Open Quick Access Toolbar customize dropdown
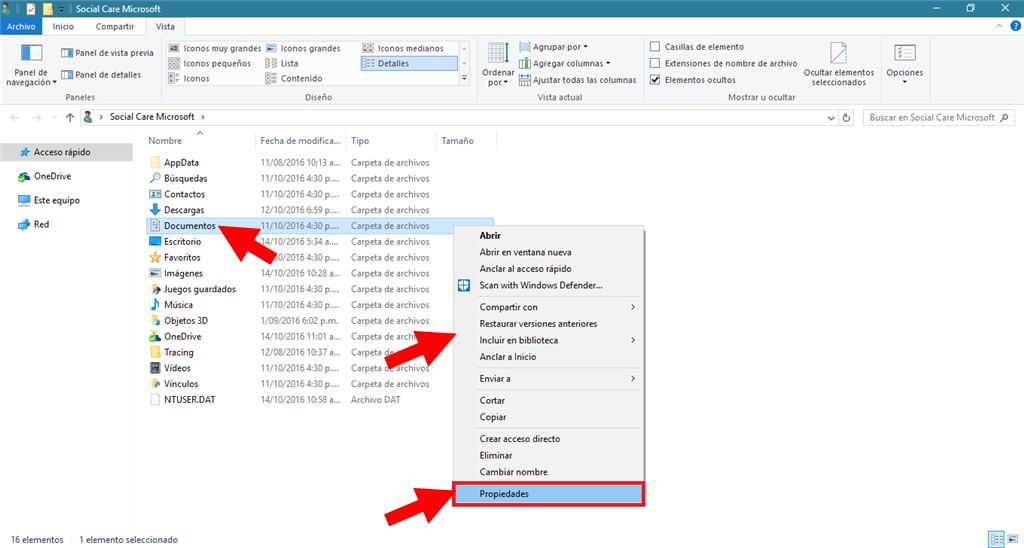 [61, 9]
